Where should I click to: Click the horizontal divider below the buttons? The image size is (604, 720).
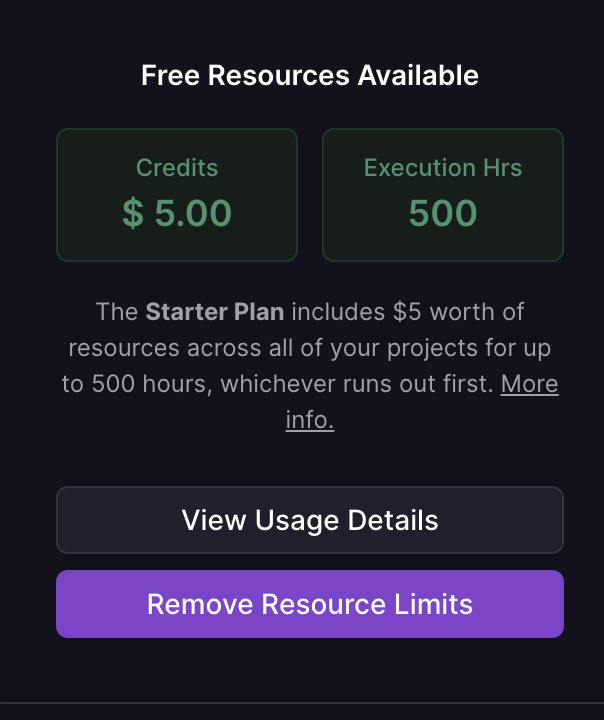[302, 703]
